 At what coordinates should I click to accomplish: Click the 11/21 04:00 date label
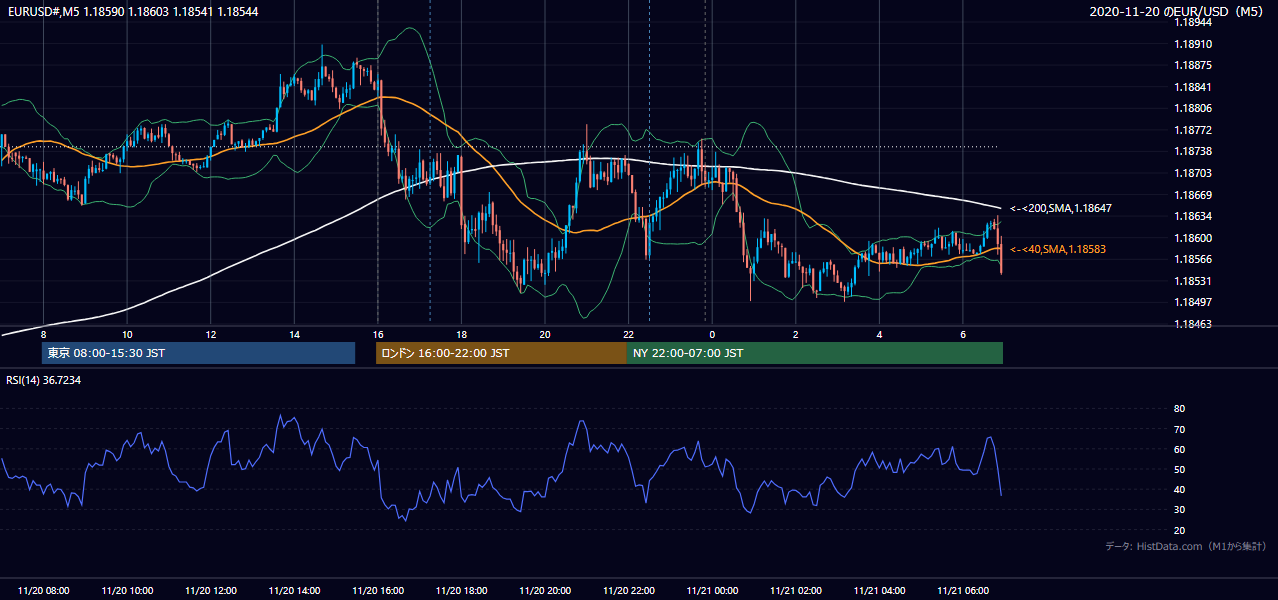click(879, 591)
